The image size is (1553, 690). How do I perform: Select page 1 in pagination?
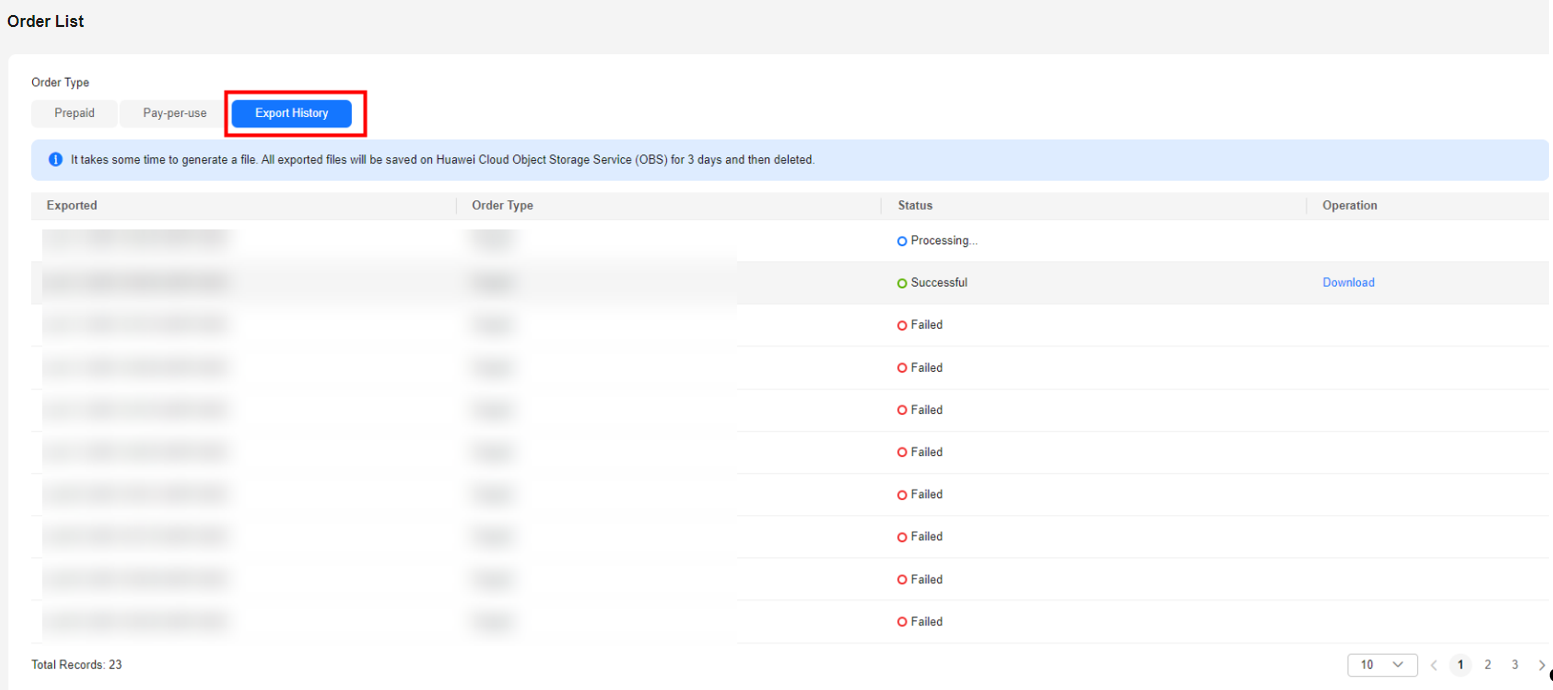[x=1461, y=665]
